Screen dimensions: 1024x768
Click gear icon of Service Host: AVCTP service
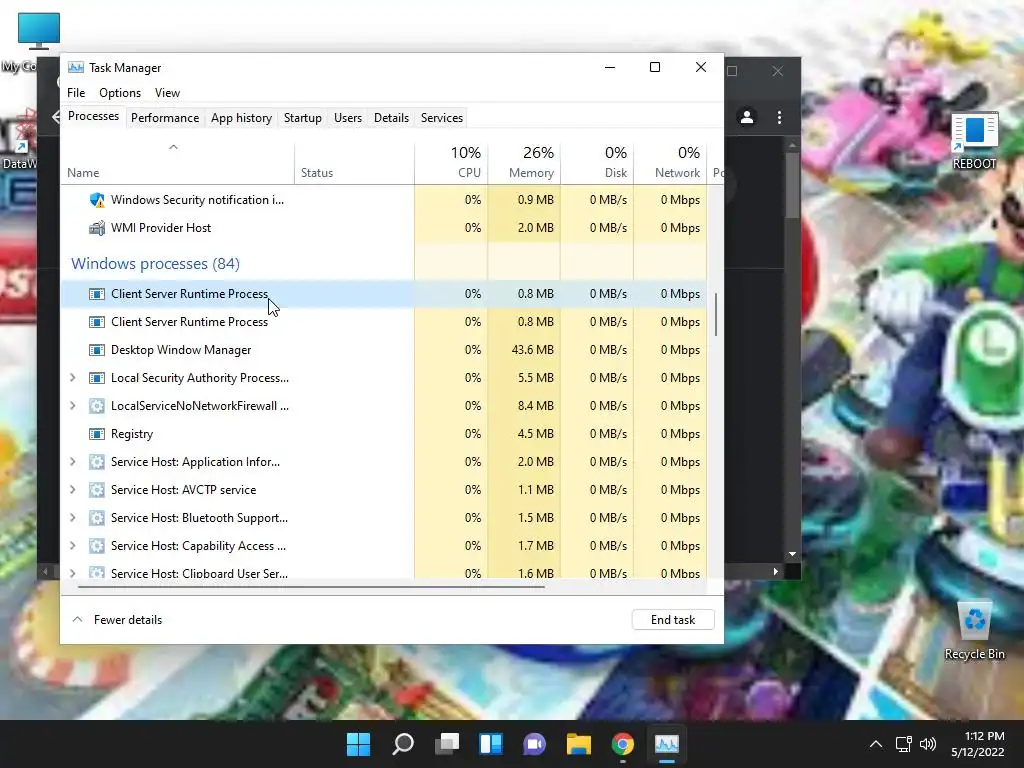pos(97,490)
